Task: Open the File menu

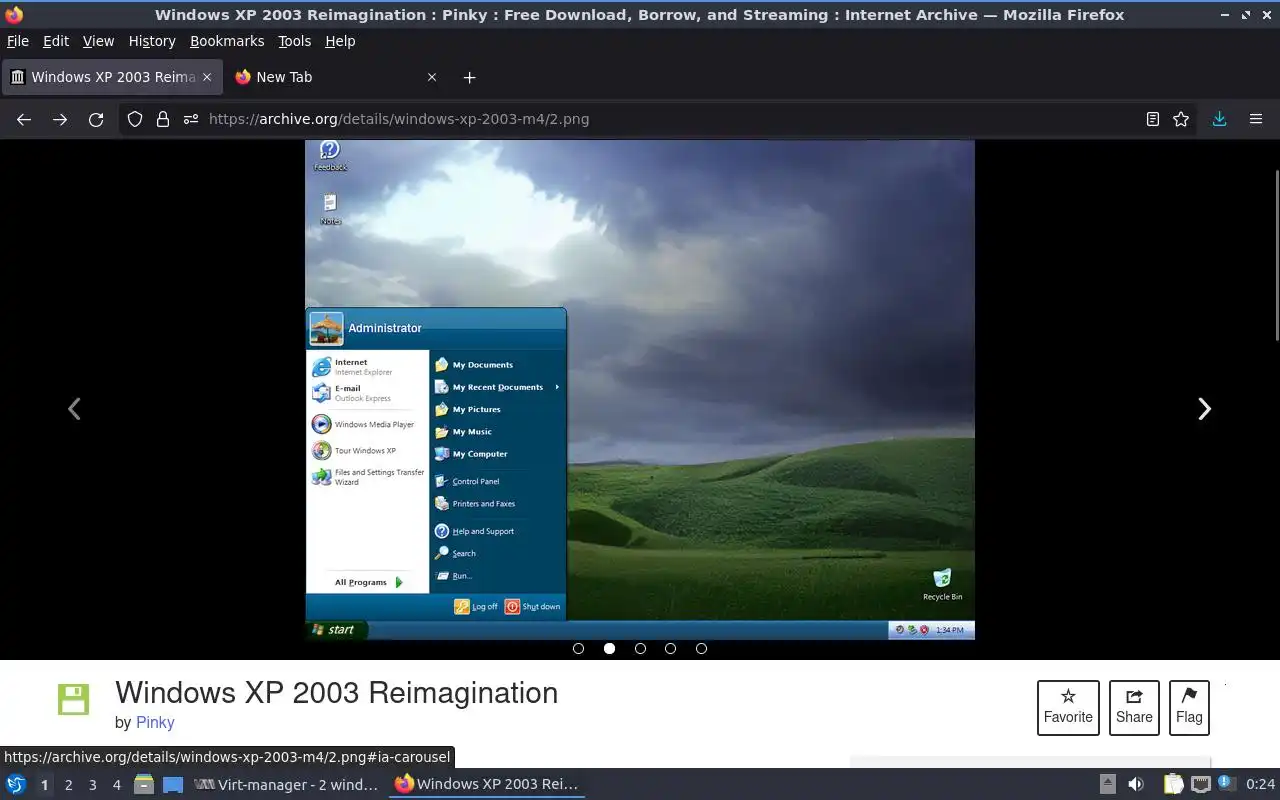Action: click(18, 41)
